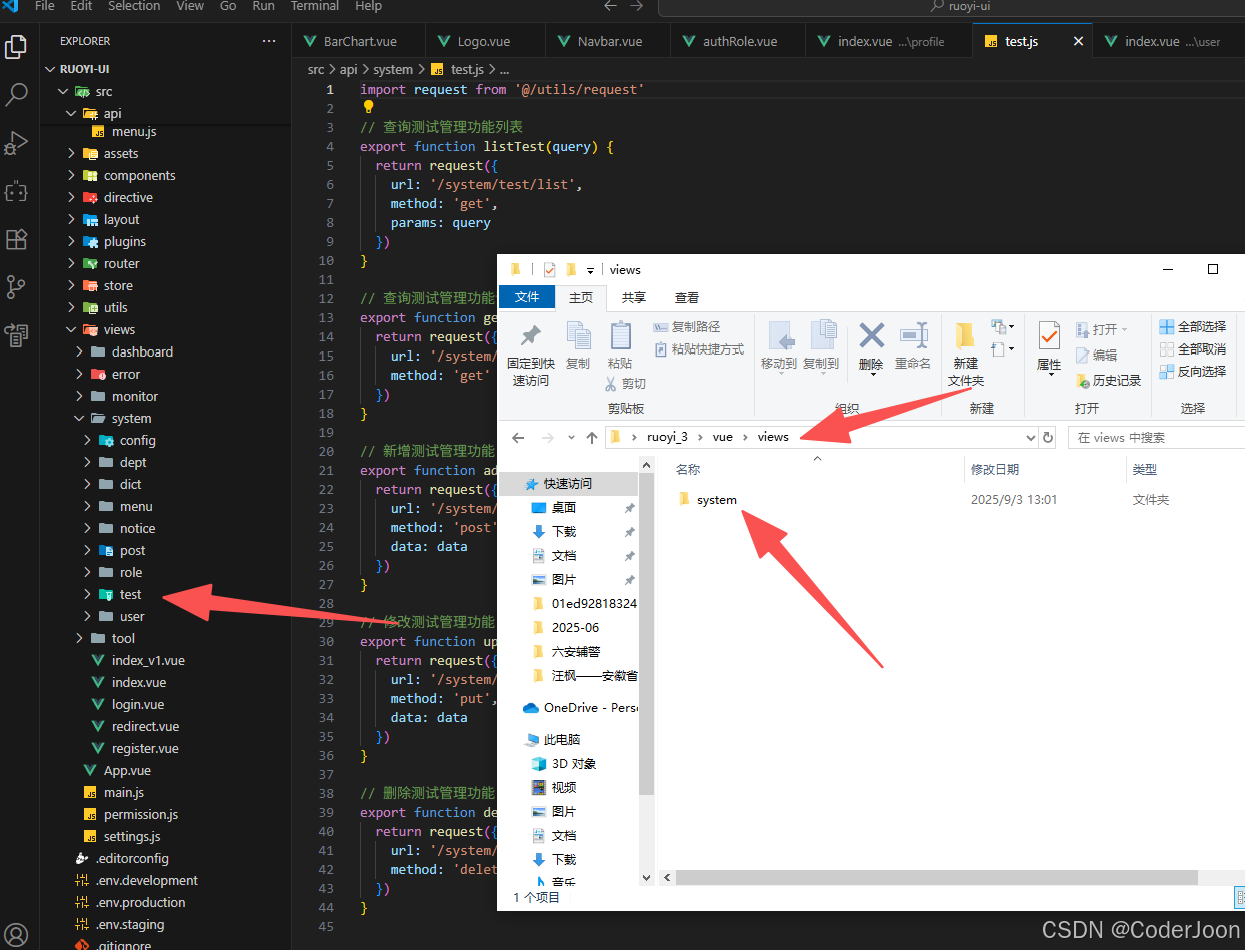Open permission.js in the Explorer tree
This screenshot has width=1245, height=950.
pos(141,815)
